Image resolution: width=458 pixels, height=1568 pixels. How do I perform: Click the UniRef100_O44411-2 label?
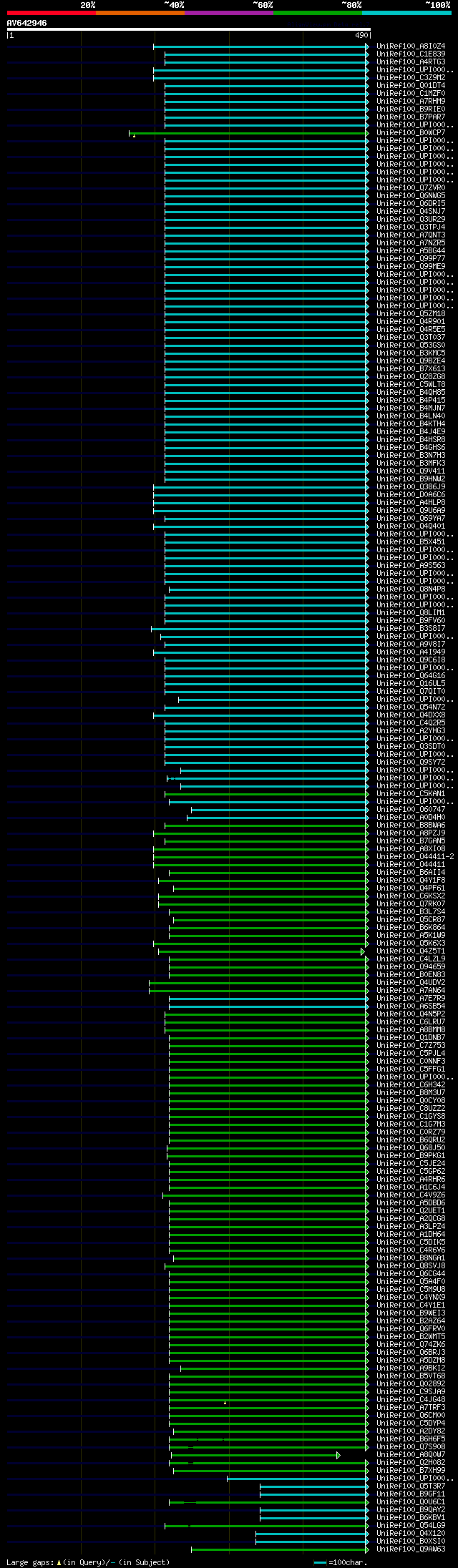415,857
